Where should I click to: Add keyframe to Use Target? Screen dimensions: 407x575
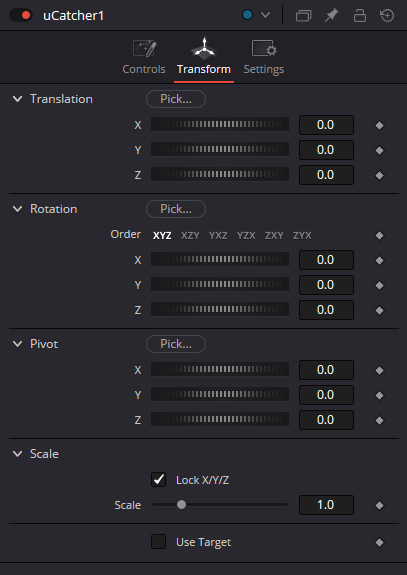tap(380, 542)
